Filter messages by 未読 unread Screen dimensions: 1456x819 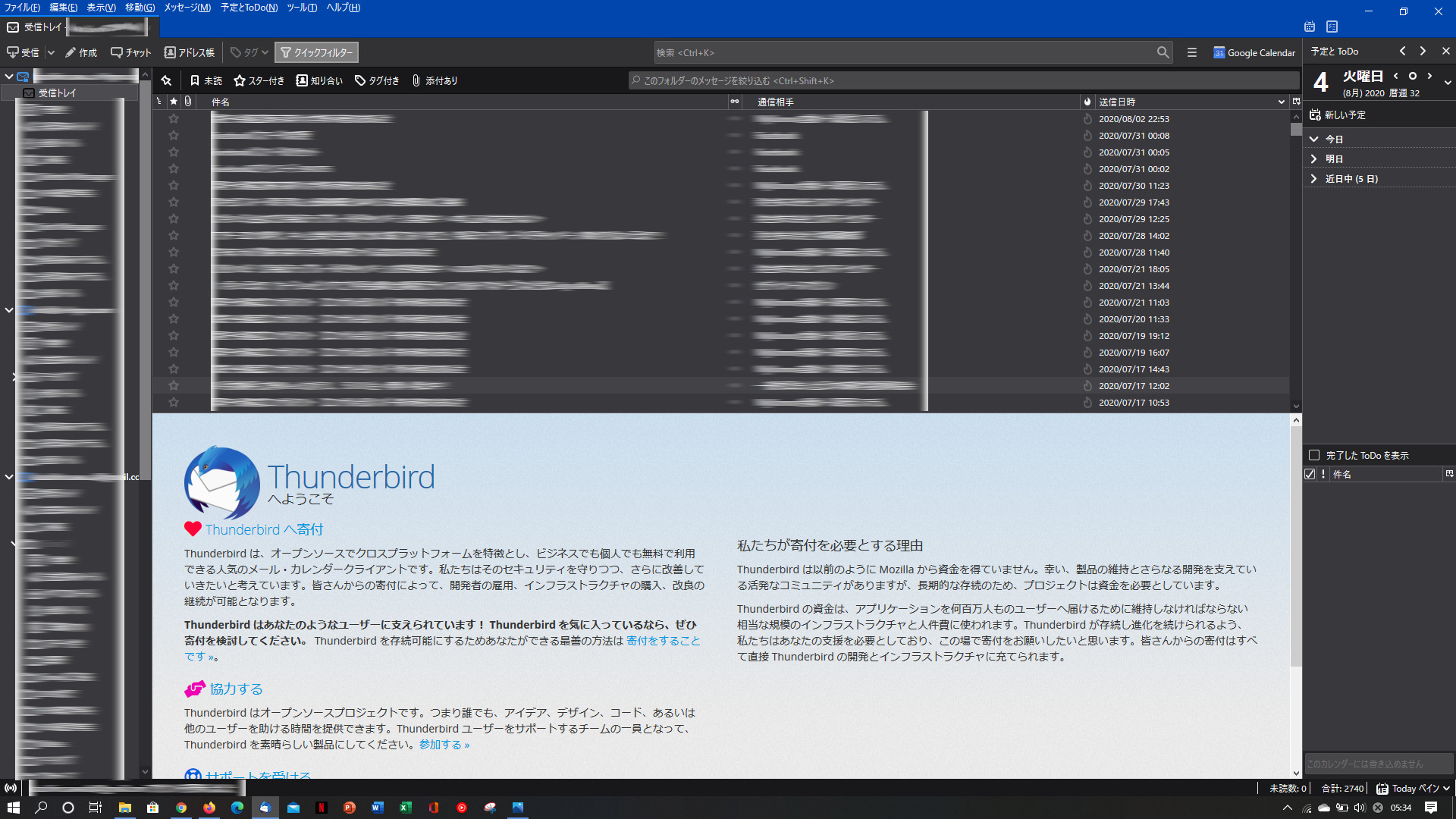(206, 80)
